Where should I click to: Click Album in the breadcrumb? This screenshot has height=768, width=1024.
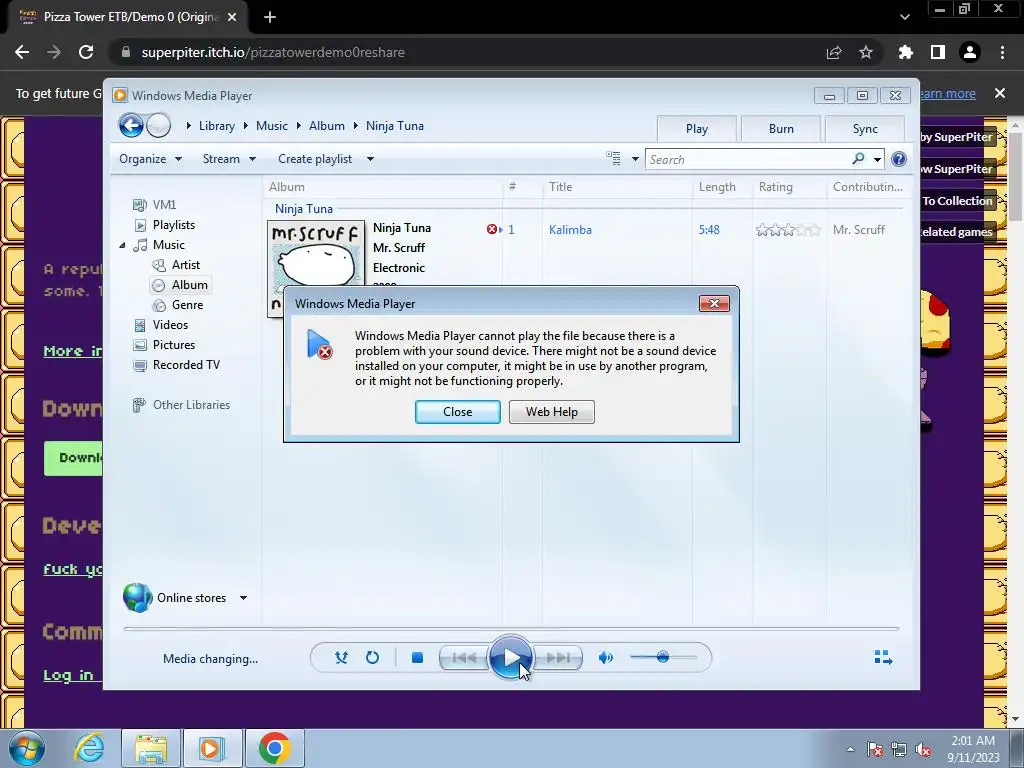tap(327, 126)
